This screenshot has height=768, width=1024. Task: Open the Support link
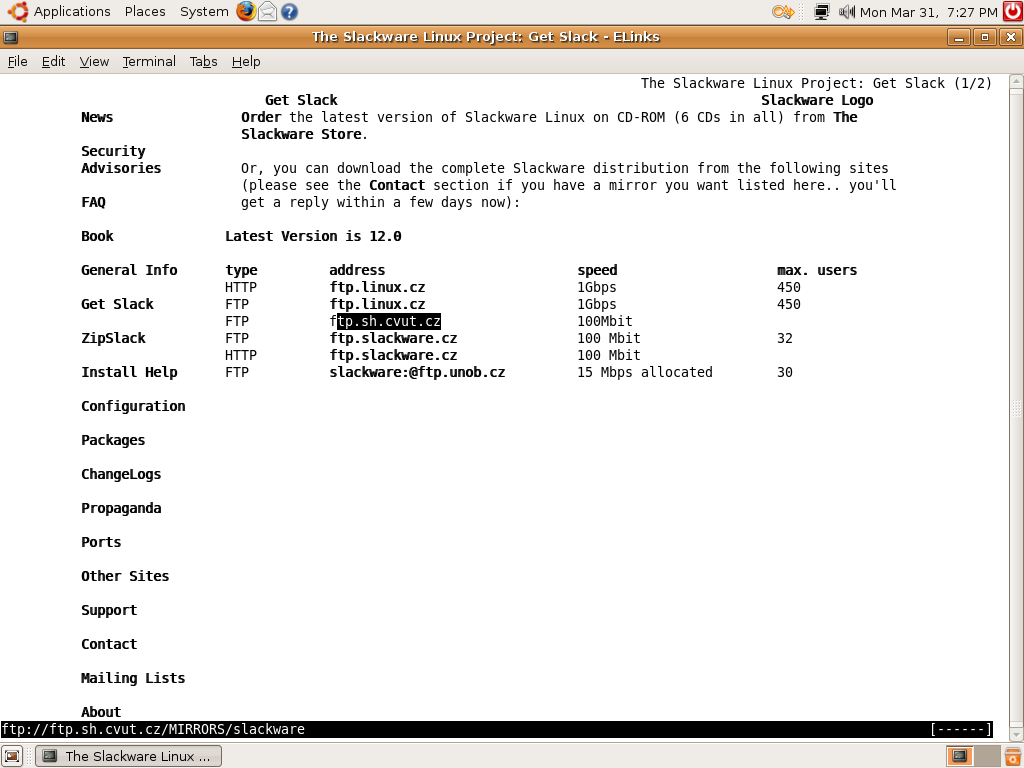click(x=109, y=610)
